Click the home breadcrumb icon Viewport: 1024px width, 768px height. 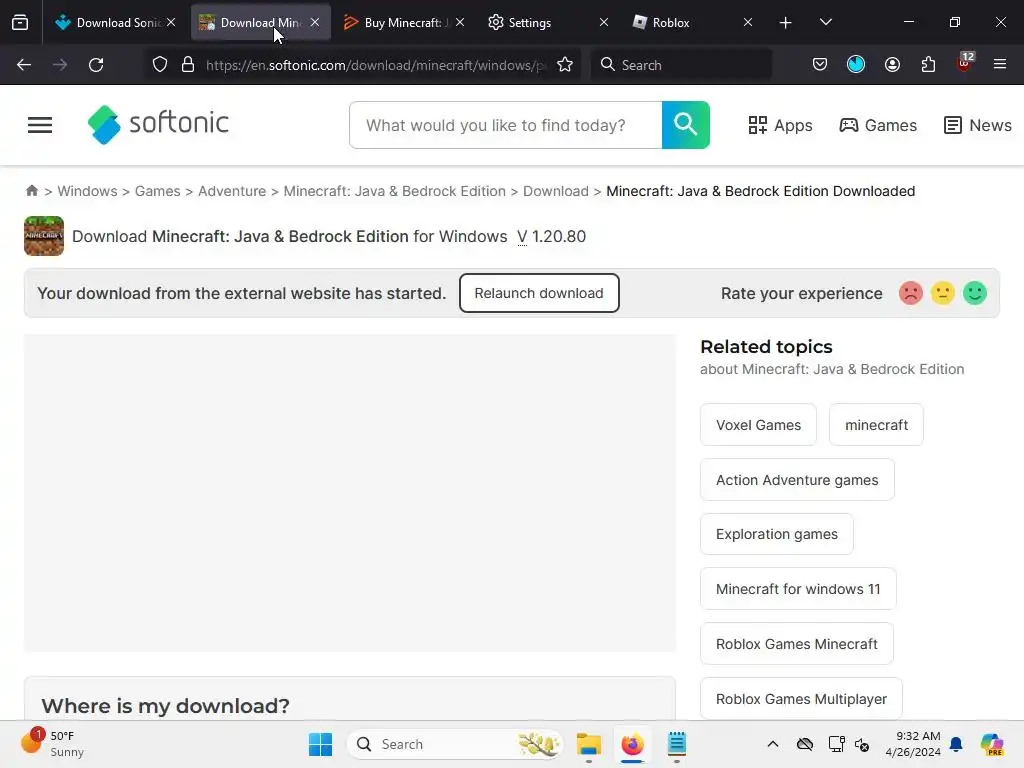click(x=32, y=191)
